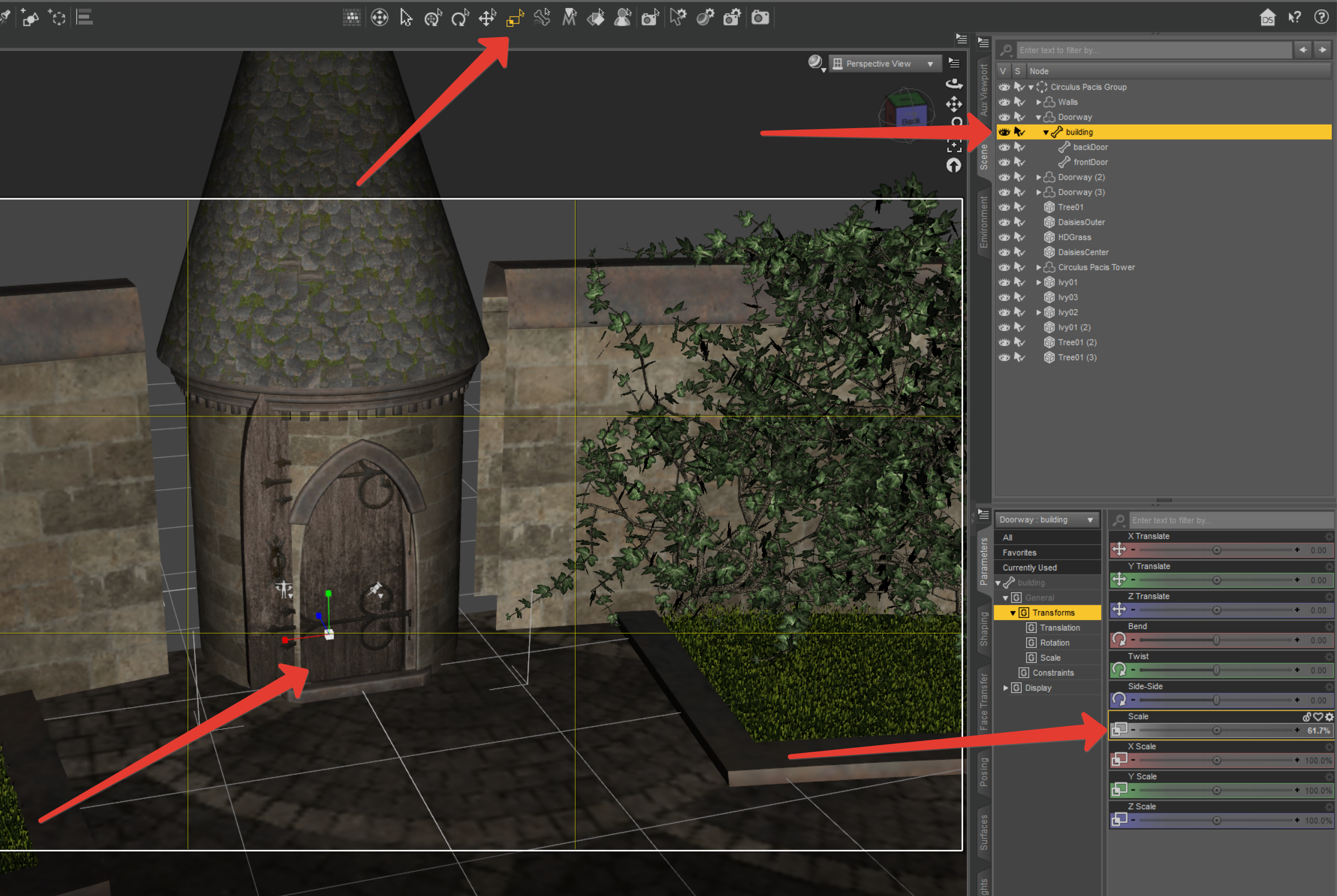Select the Translate tool
The image size is (1337, 896).
488,18
